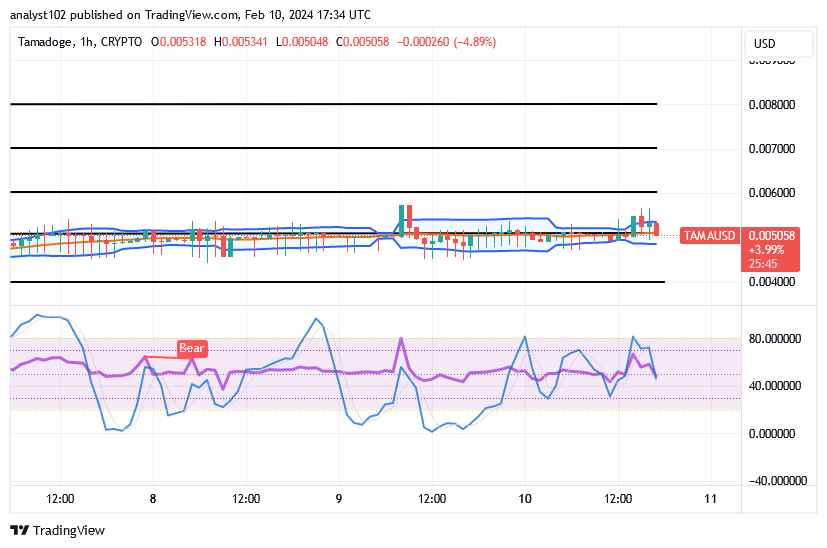Screen dimensions: 827x548
Task: Click the +3.99% value in red tag
Action: click(x=766, y=249)
